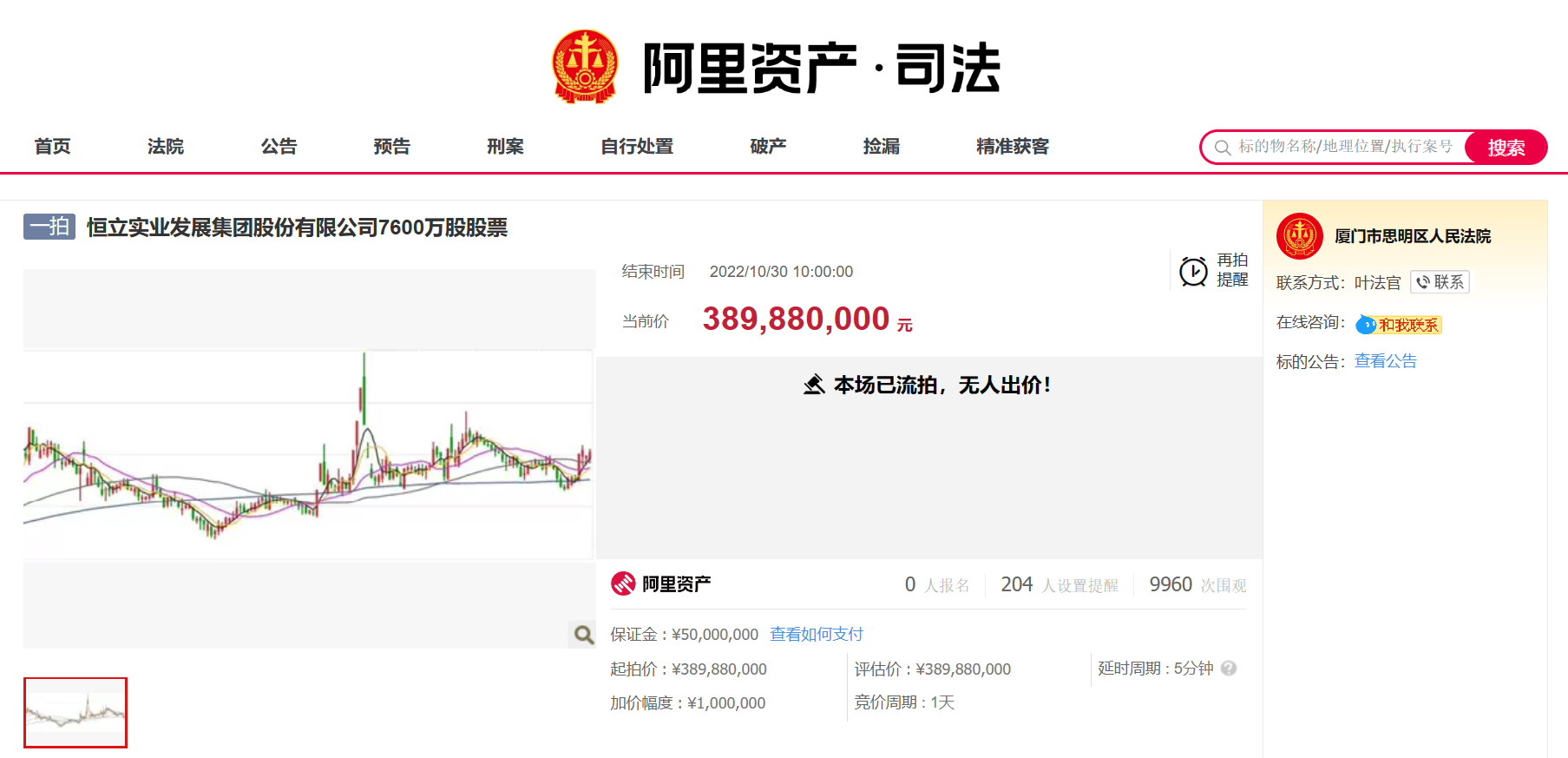Open the 法院 nav item
This screenshot has height=758, width=1568.
click(165, 146)
